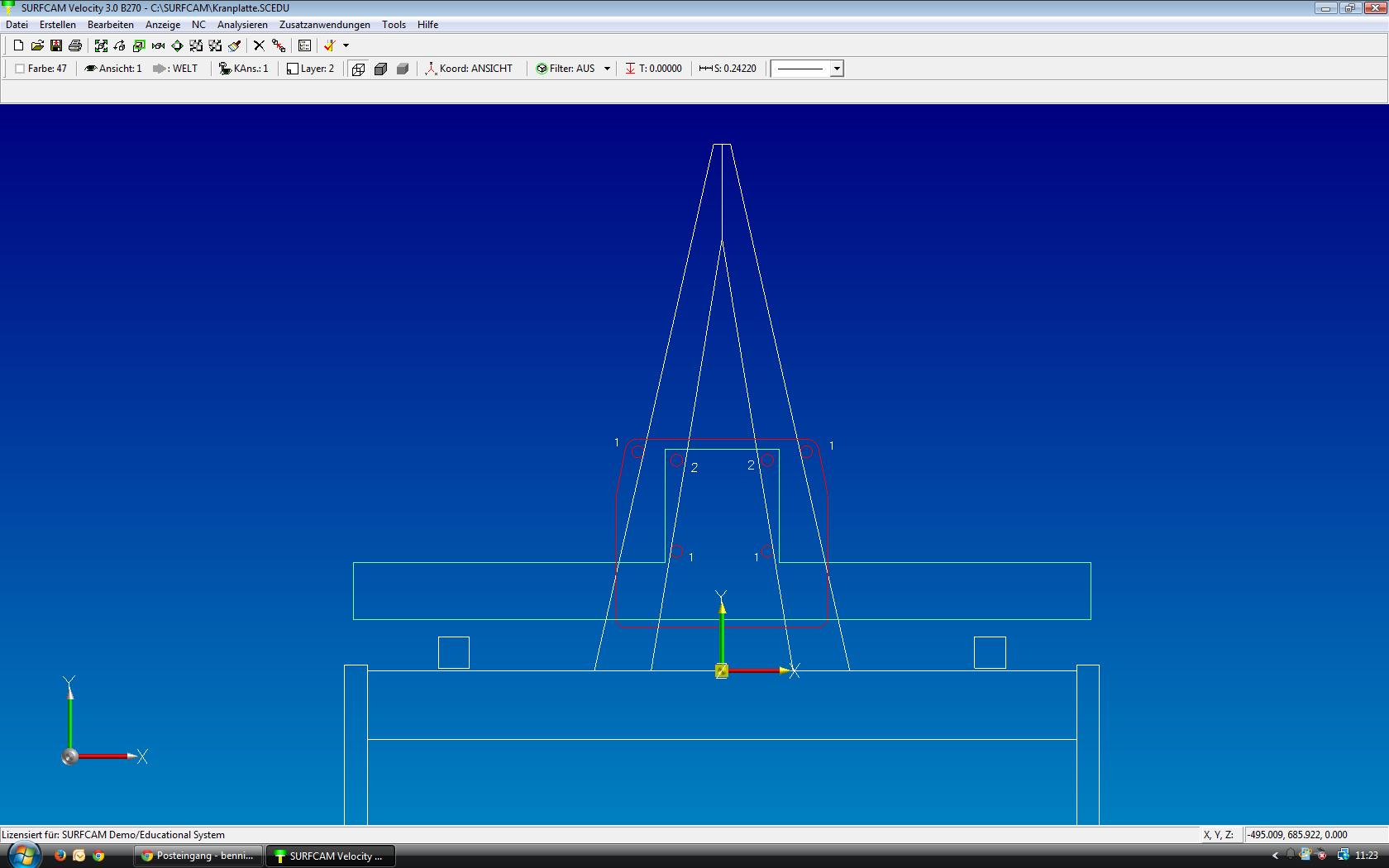Viewport: 1389px width, 868px height.
Task: Click the Farbe: 47 color box
Action: [40, 69]
